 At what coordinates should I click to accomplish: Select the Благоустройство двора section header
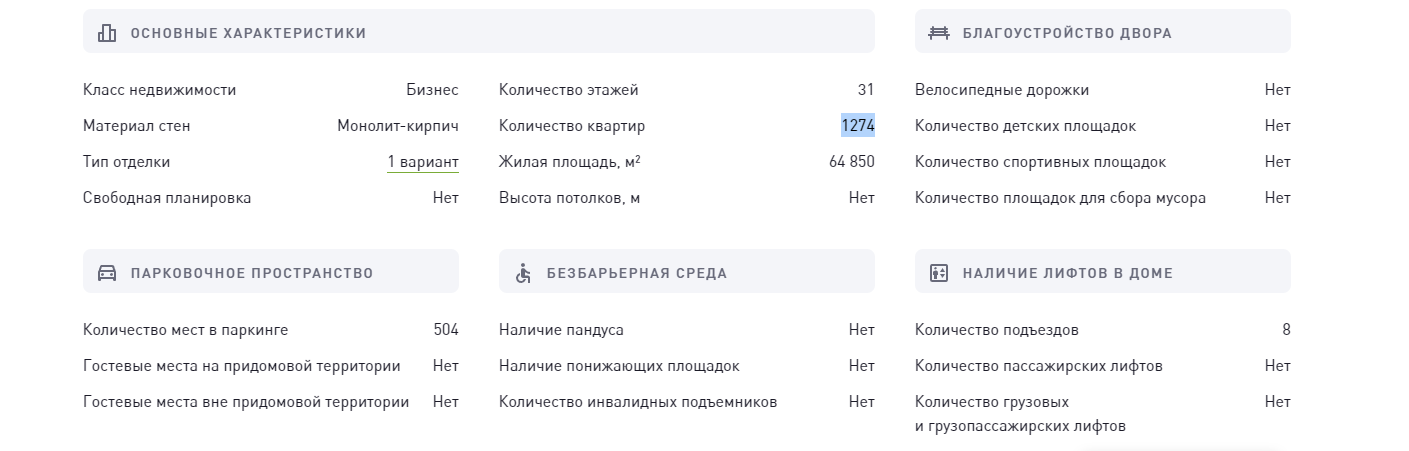[1103, 31]
